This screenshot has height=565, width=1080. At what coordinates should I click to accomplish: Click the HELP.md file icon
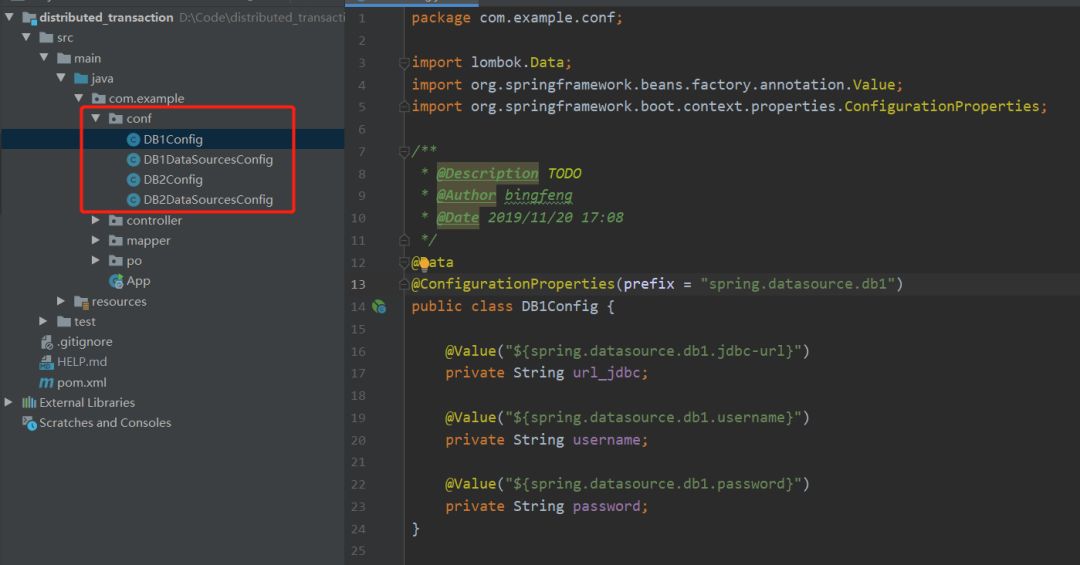46,362
